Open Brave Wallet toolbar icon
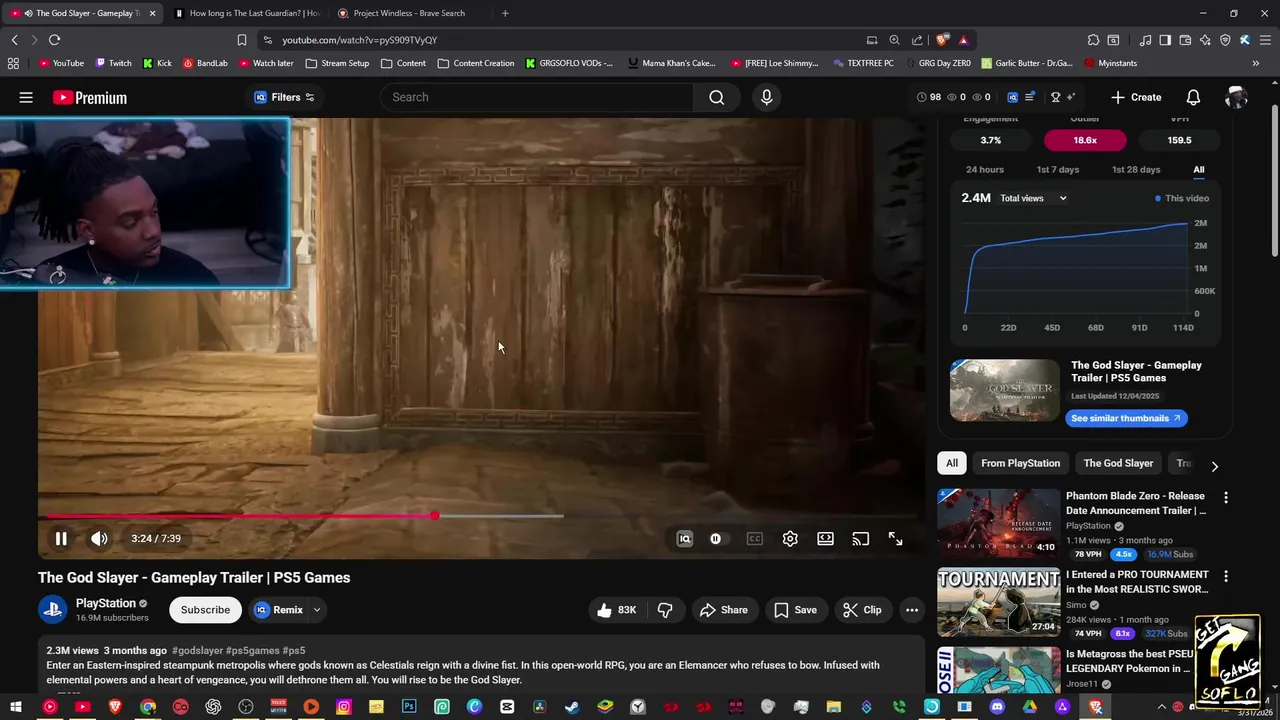 [1185, 40]
